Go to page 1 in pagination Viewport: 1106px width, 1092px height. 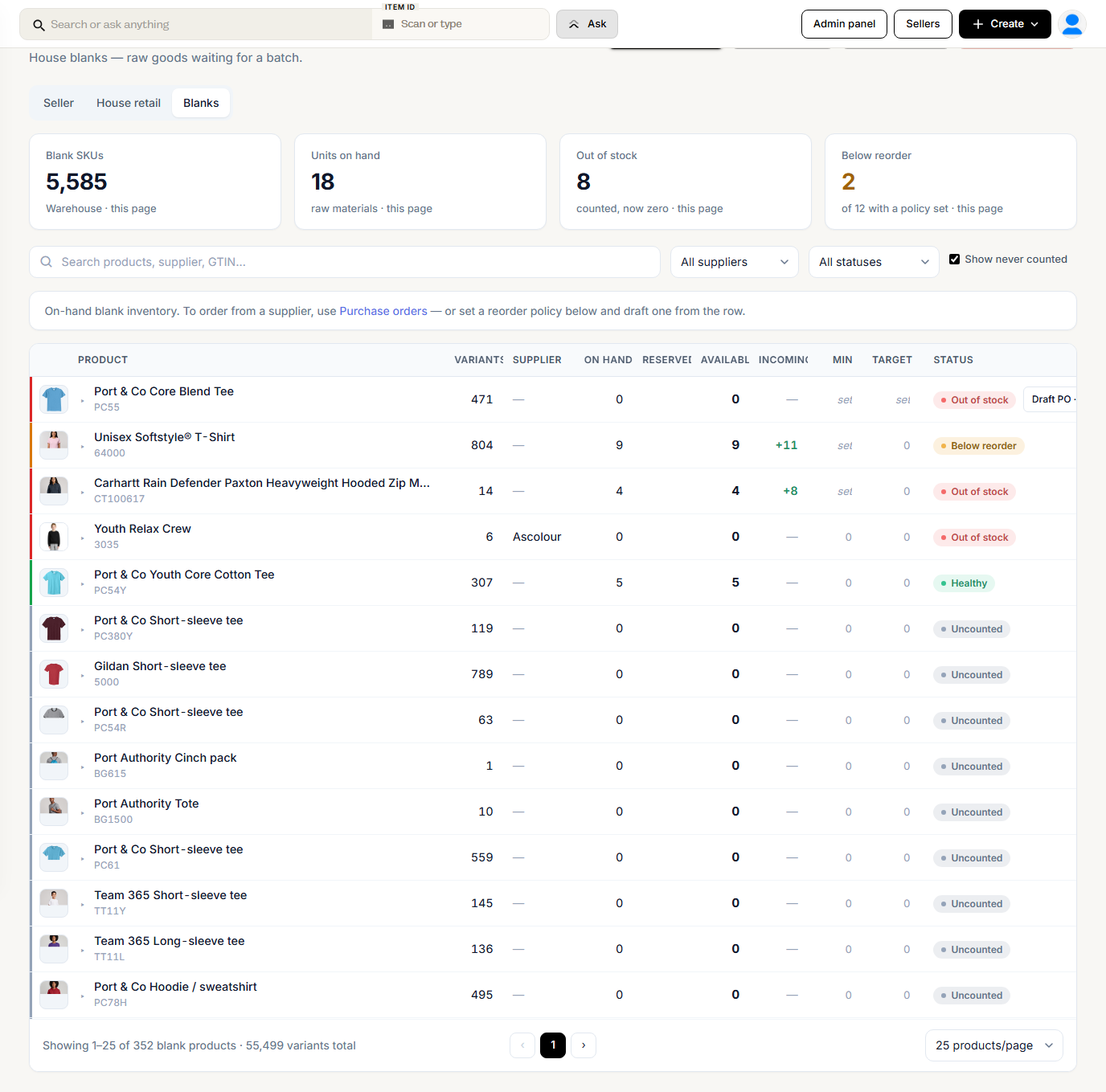pos(553,1045)
